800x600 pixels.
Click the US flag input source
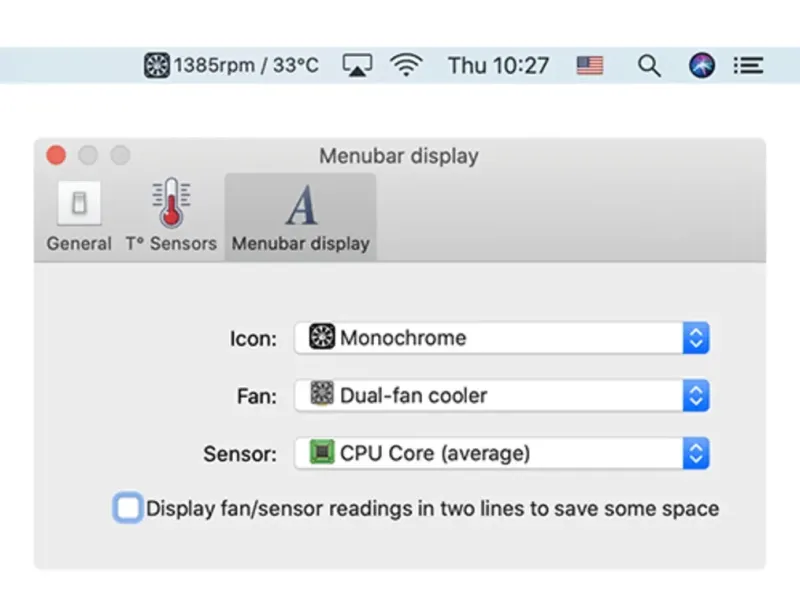pos(590,66)
